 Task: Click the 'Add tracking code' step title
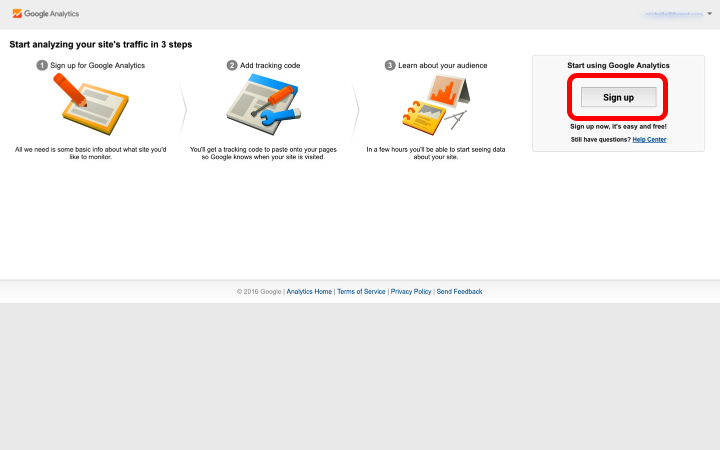click(x=270, y=65)
